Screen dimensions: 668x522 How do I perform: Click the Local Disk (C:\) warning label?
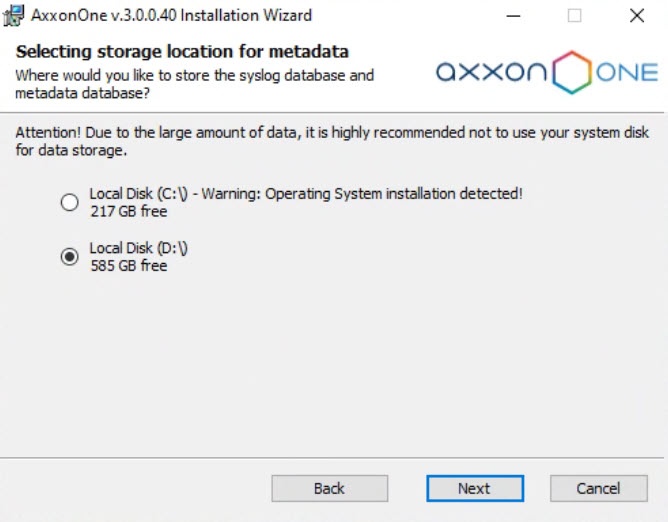(x=306, y=194)
